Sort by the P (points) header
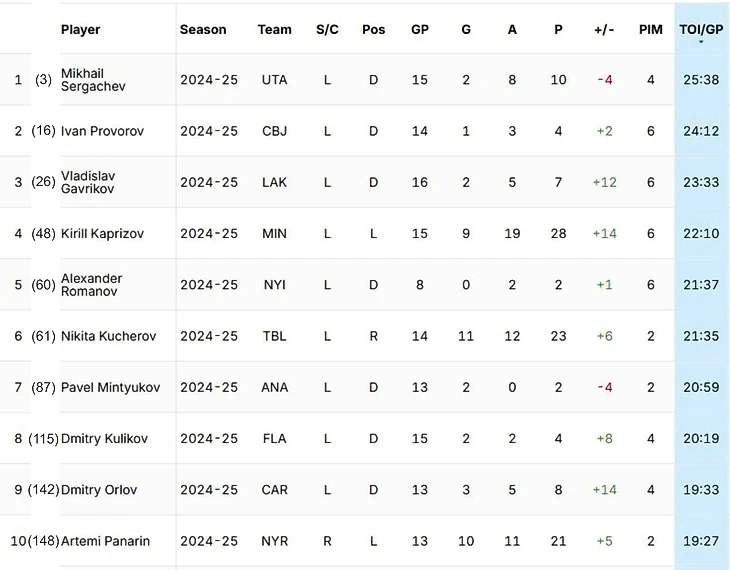Image resolution: width=730 pixels, height=570 pixels. click(558, 30)
